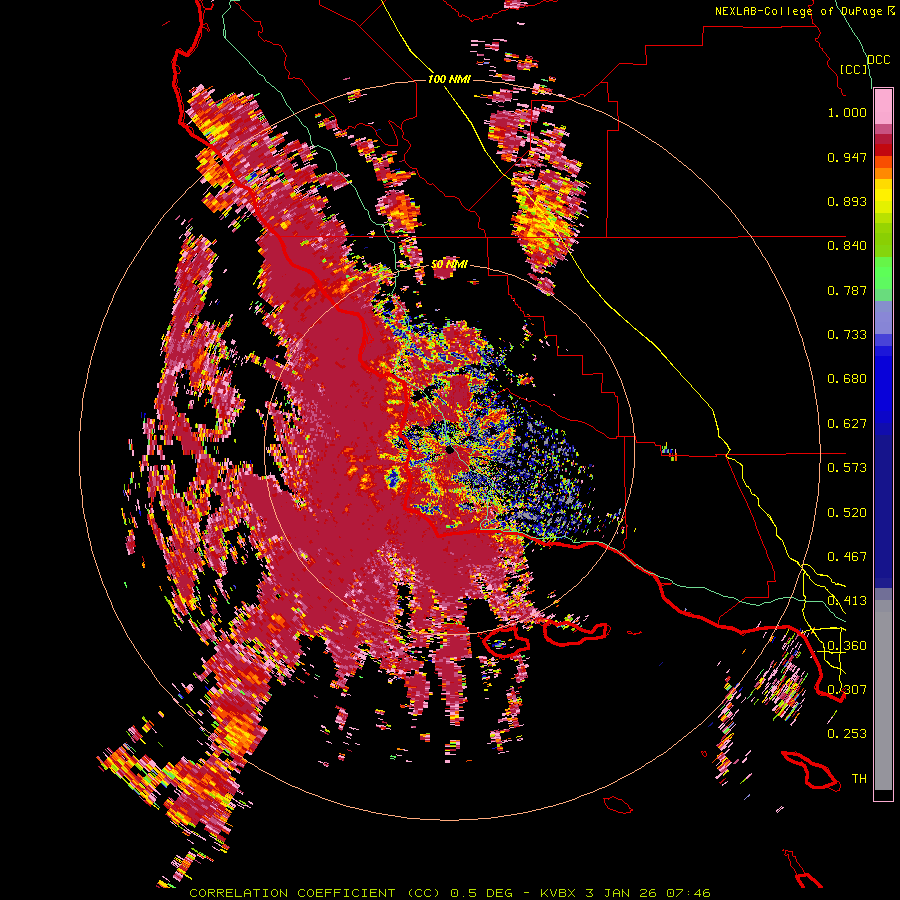Click the black radar site dot at the rings' center

click(450, 451)
